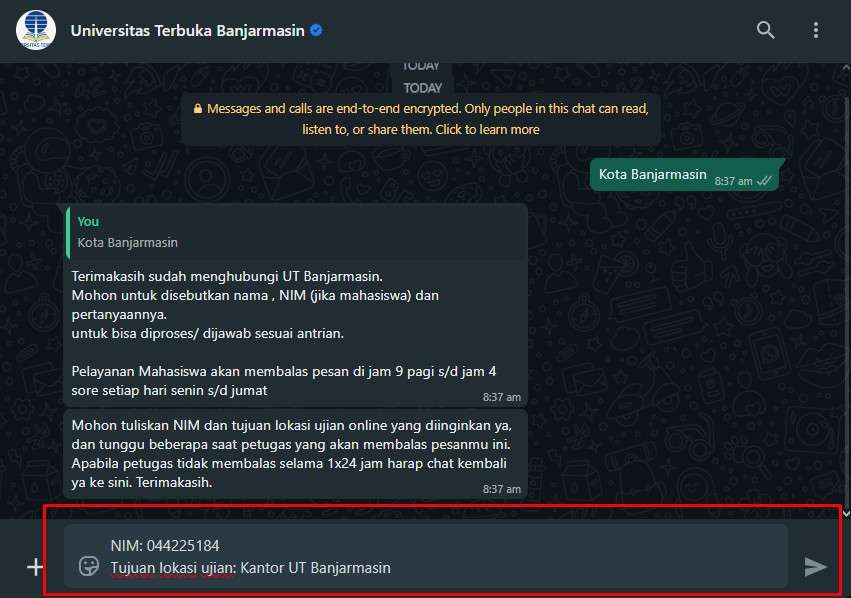The height and width of the screenshot is (598, 851).
Task: Select the sent 'Kota Banjarmasin' message bubble
Action: tap(684, 175)
